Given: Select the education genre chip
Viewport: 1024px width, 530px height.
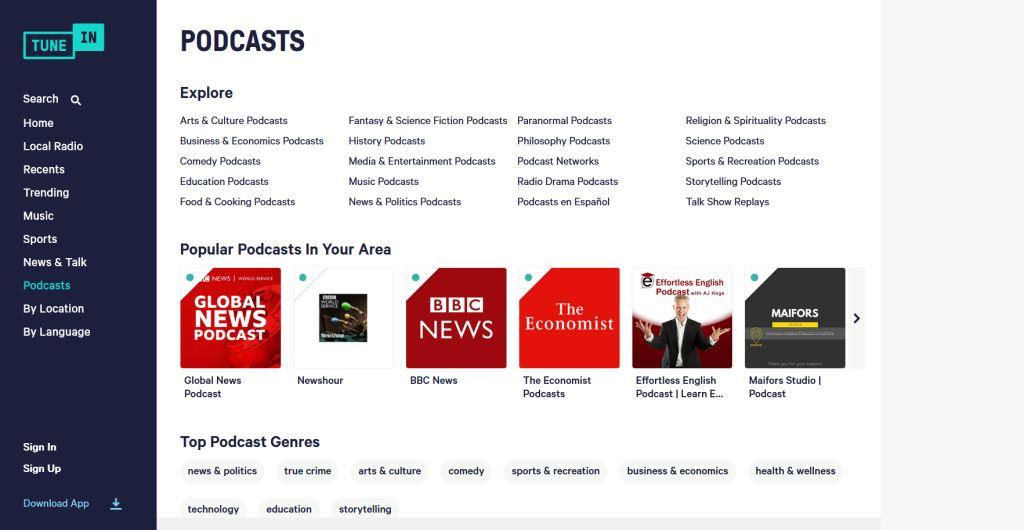Looking at the screenshot, I should point(289,509).
